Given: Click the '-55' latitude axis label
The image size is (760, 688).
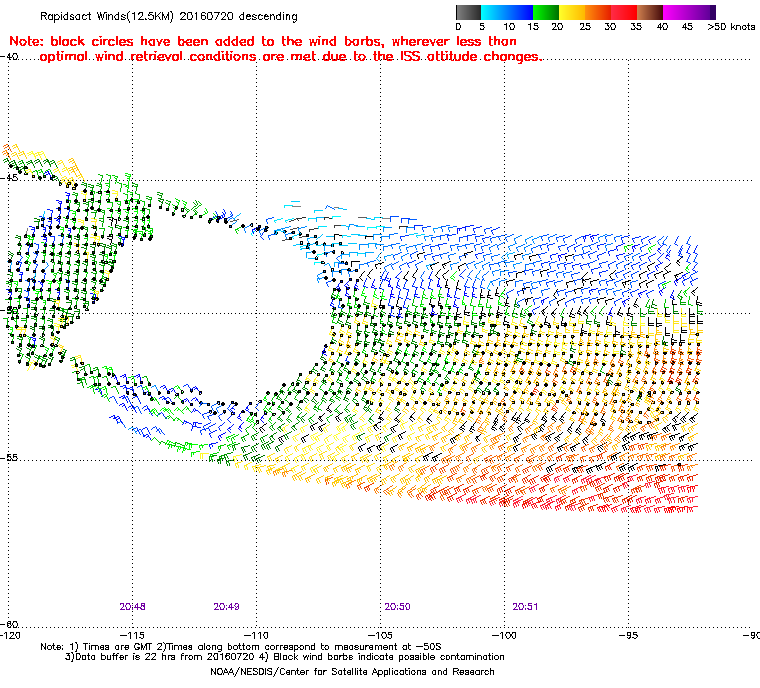Looking at the screenshot, I should 9,458.
